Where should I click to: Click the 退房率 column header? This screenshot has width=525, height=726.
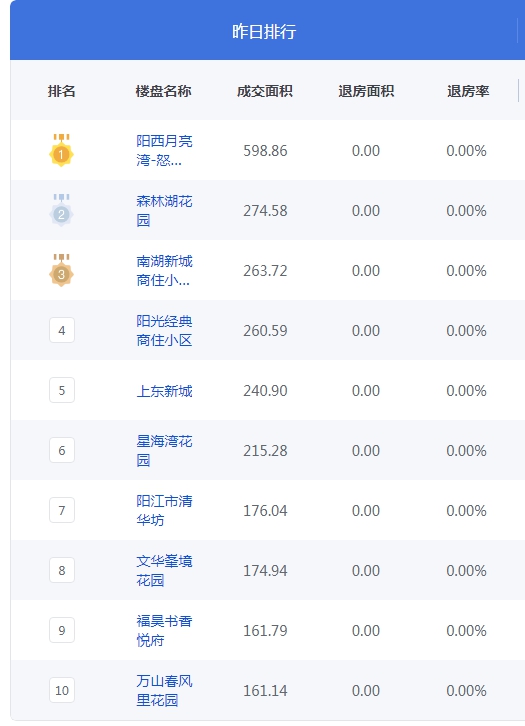[x=468, y=91]
